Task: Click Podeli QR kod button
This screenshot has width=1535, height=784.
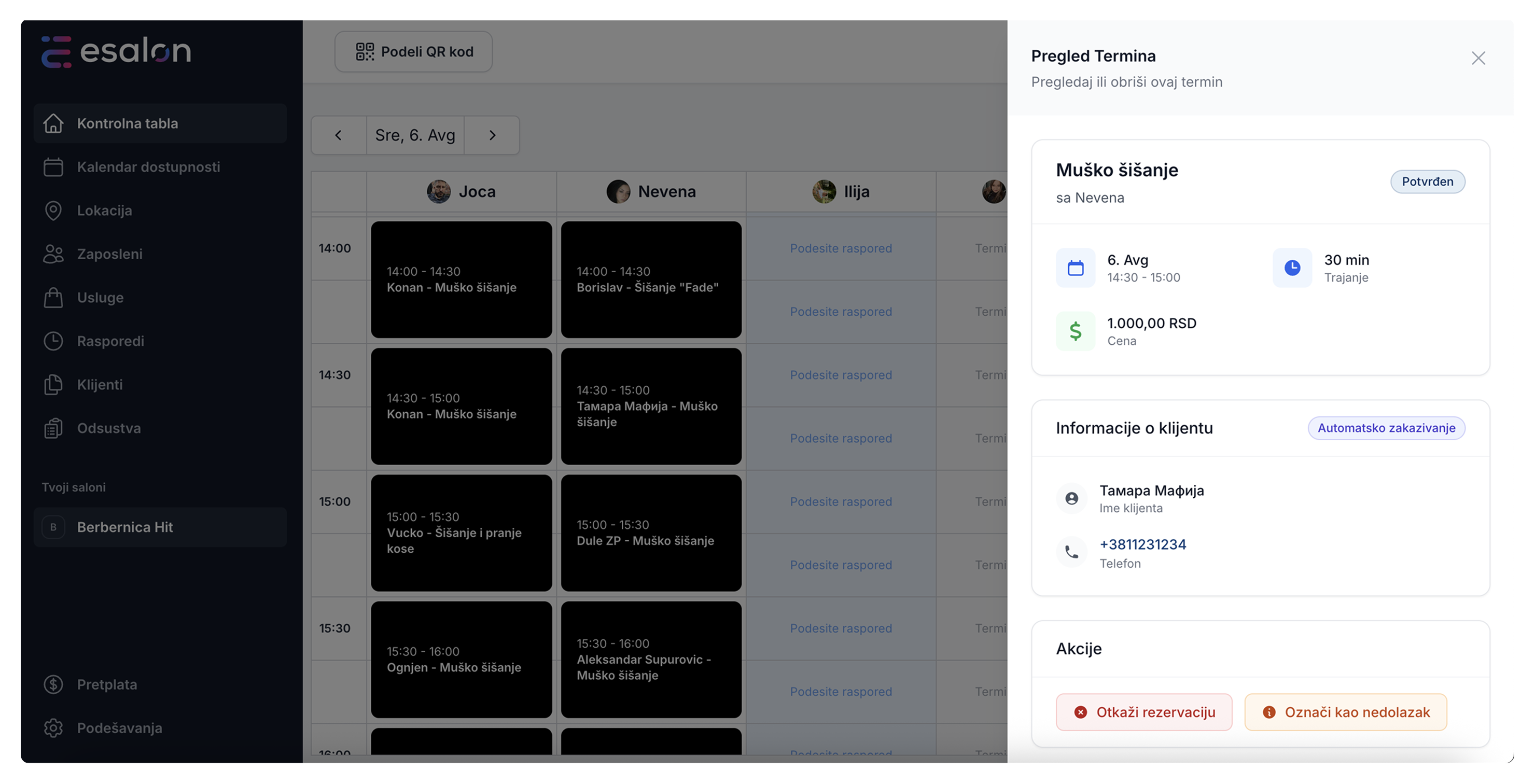Action: click(413, 52)
